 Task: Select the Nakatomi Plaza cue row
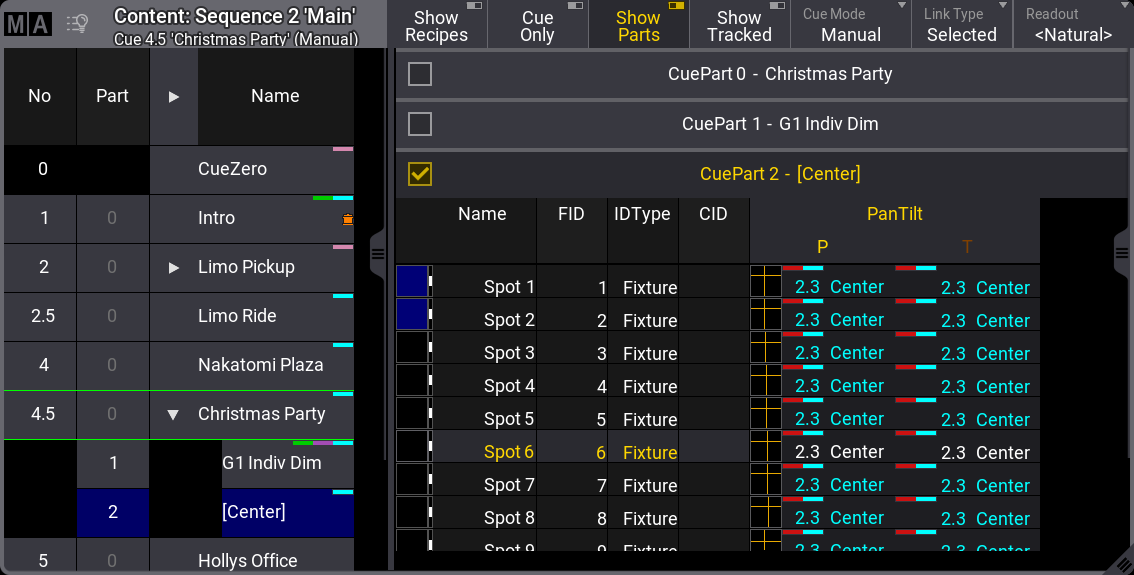260,365
